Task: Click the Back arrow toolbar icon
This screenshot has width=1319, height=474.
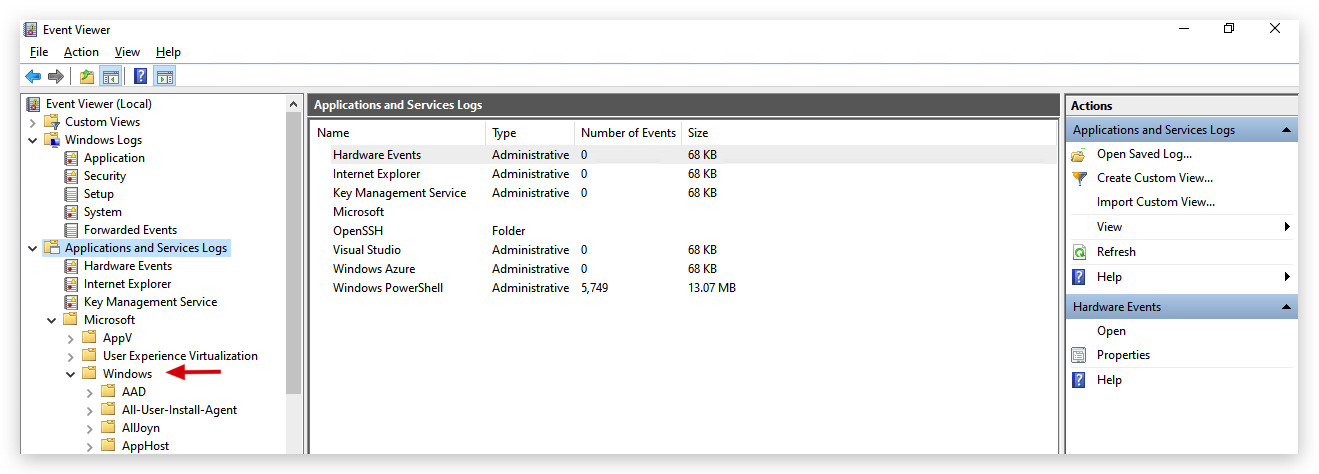Action: [x=33, y=77]
